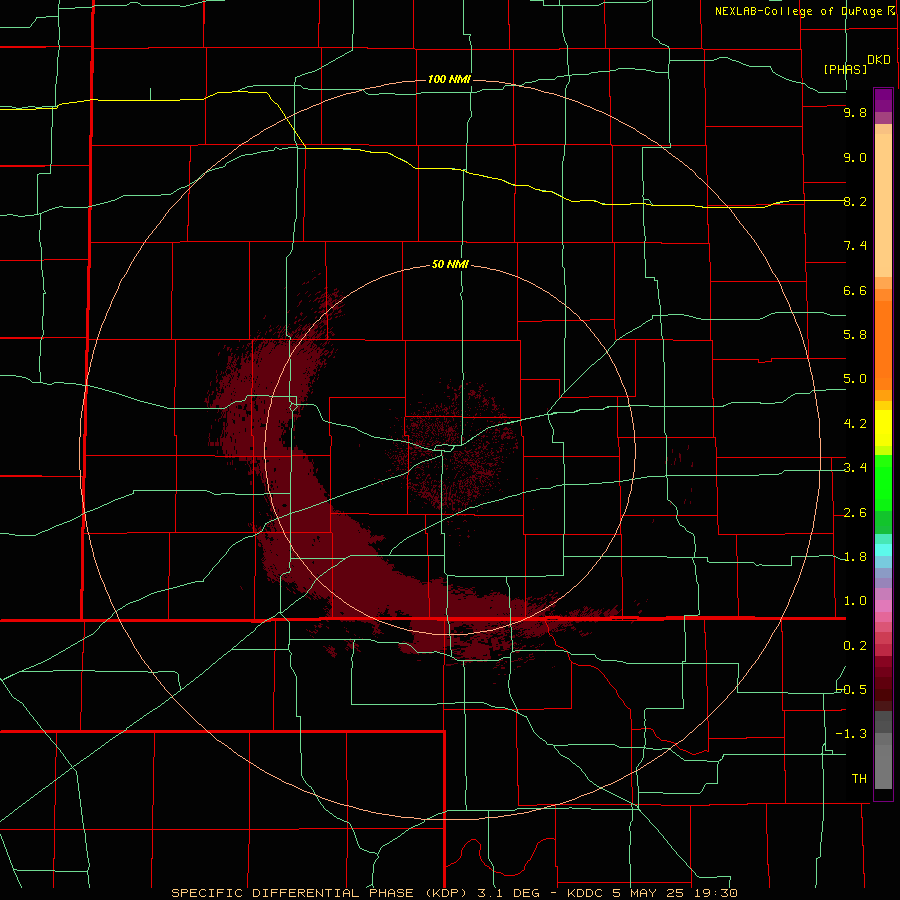
Task: Click the 1.0 scale value
Action: tap(855, 601)
